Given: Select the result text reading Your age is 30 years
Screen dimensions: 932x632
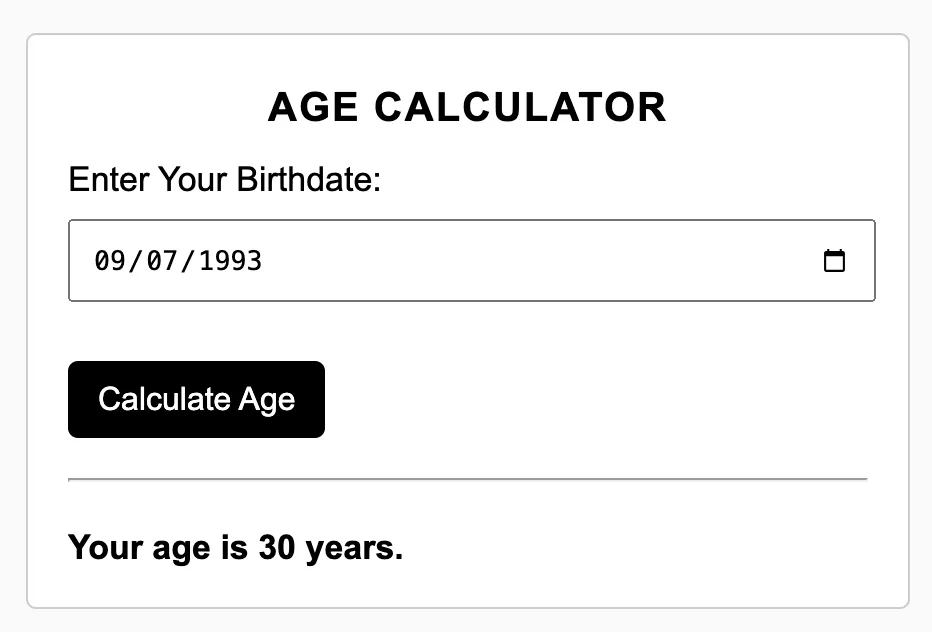Looking at the screenshot, I should pos(234,548).
